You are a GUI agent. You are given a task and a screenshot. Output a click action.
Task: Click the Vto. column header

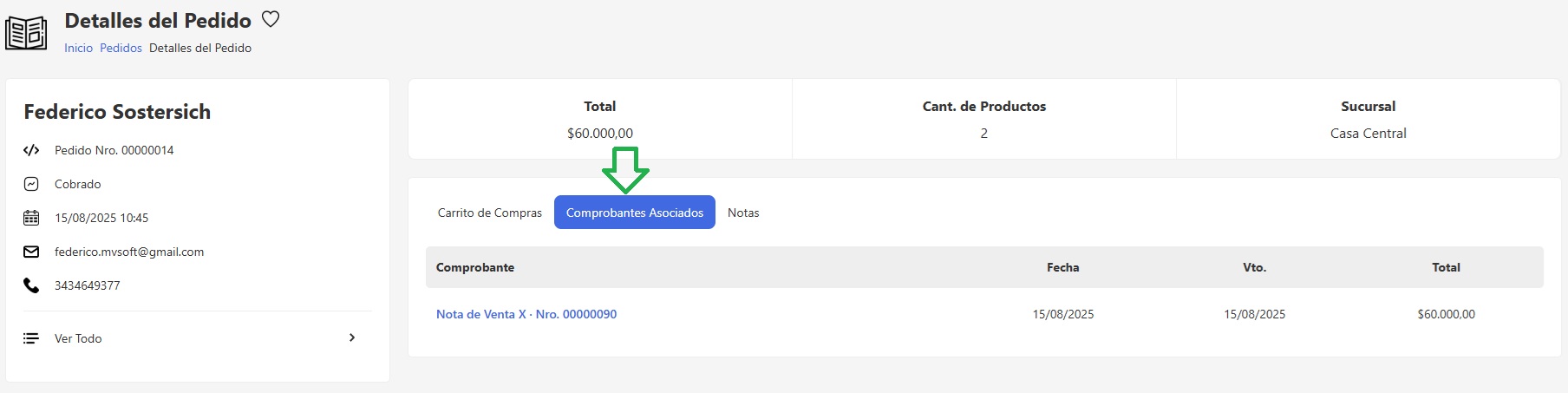[1254, 267]
